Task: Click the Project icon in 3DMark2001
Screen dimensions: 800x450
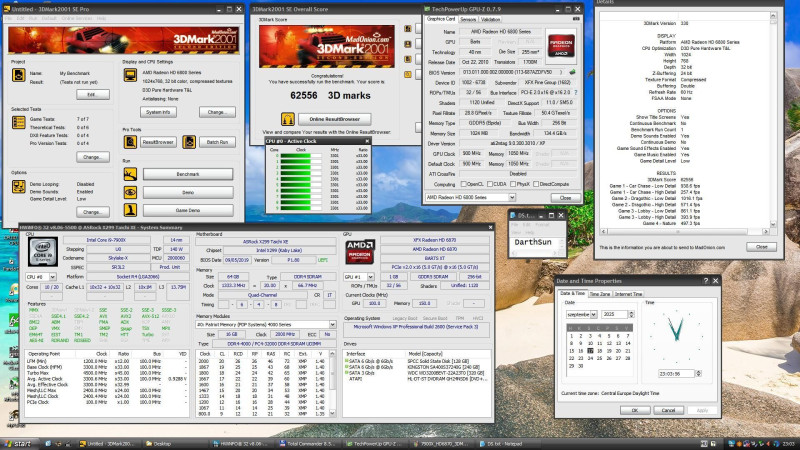Action: (18, 75)
